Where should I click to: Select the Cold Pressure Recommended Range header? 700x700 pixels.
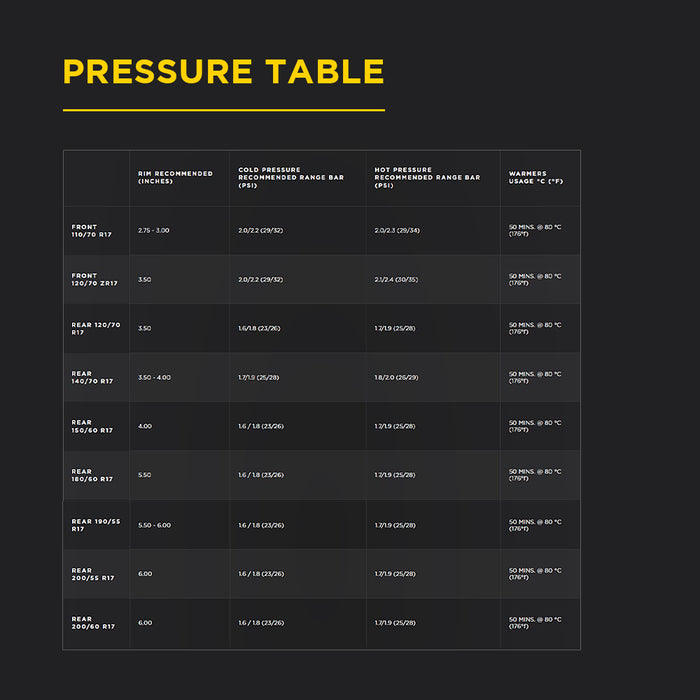[x=290, y=177]
